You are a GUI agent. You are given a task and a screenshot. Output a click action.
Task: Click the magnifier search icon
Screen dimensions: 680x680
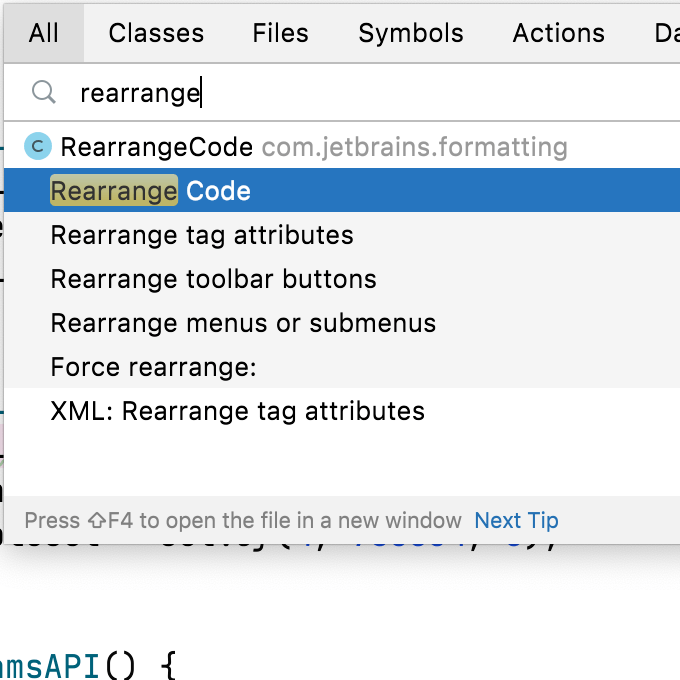coord(43,93)
